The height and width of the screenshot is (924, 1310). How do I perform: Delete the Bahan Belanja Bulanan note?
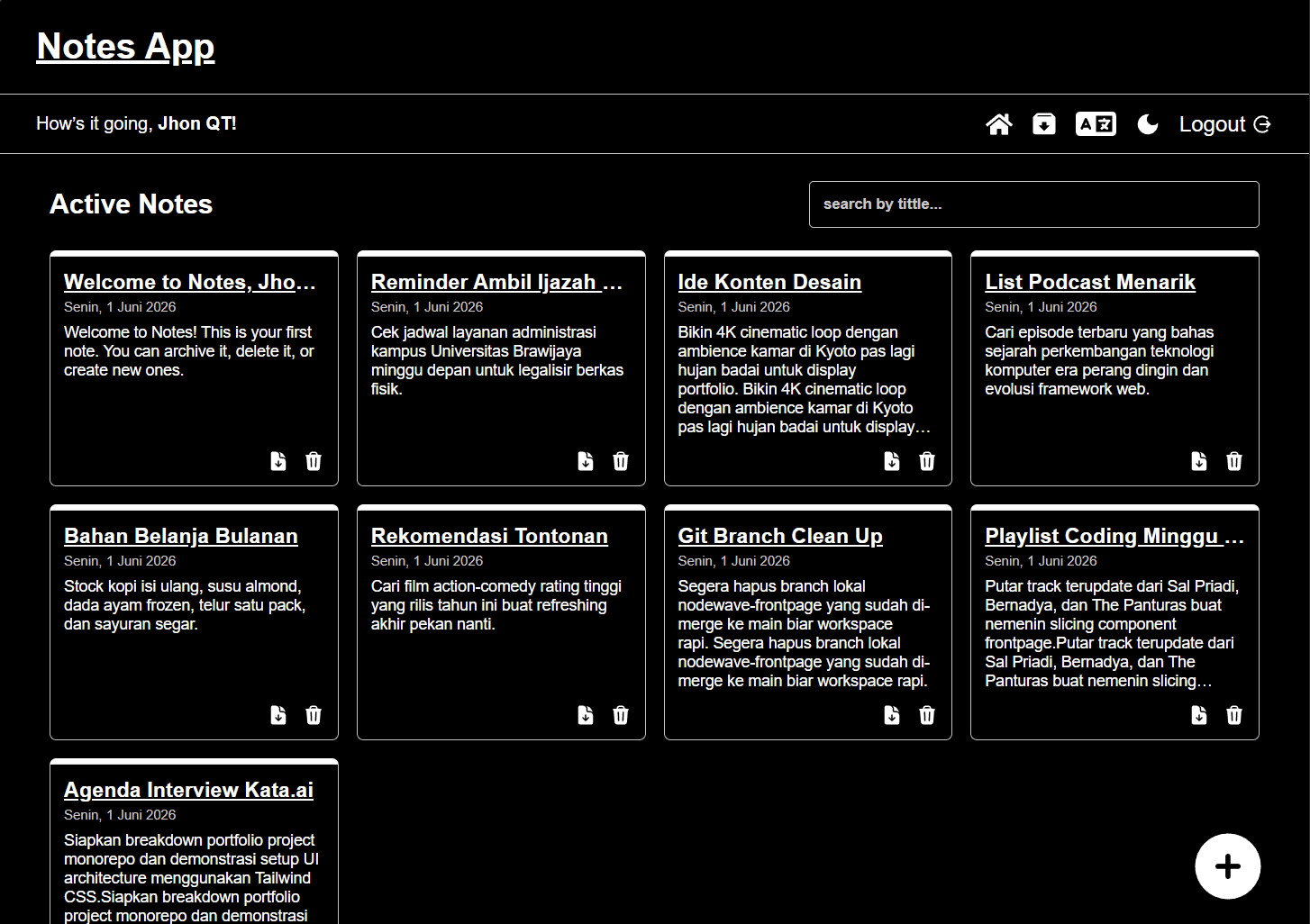314,715
